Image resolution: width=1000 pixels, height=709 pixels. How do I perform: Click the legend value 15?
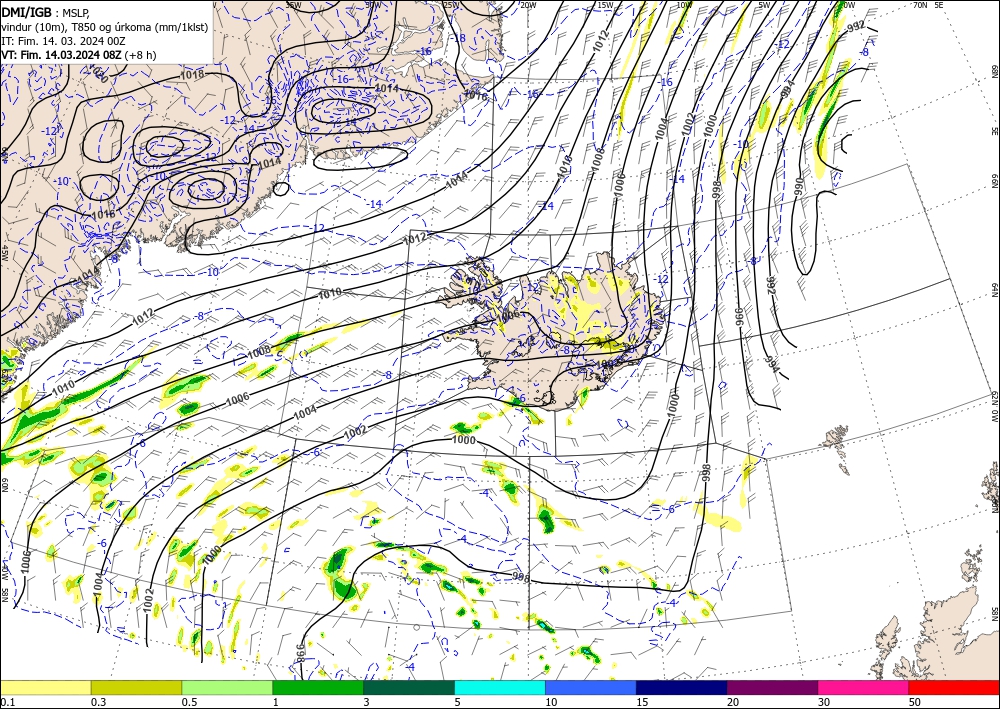coord(642,702)
